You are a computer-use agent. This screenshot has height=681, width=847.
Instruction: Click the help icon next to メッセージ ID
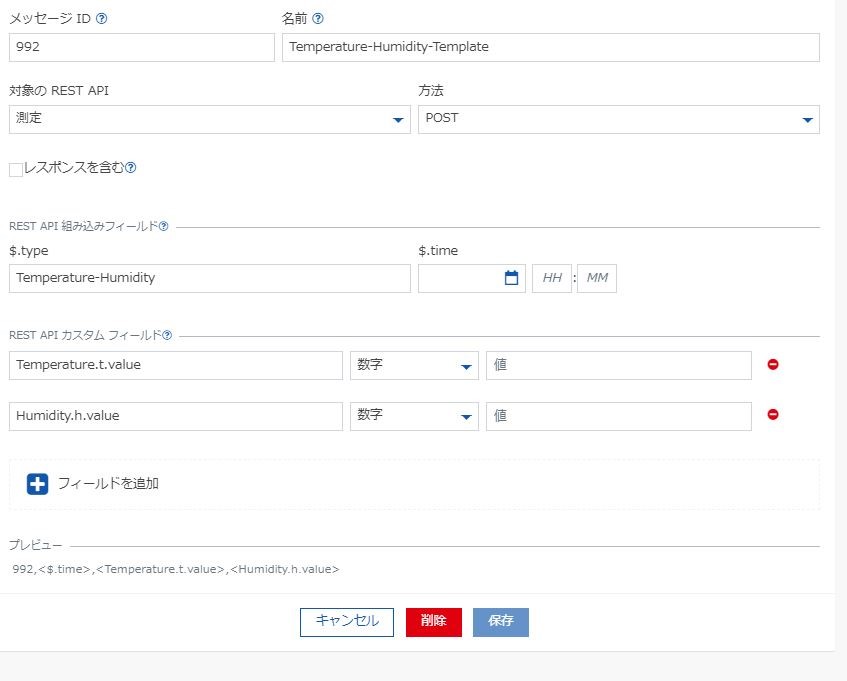pyautogui.click(x=101, y=19)
